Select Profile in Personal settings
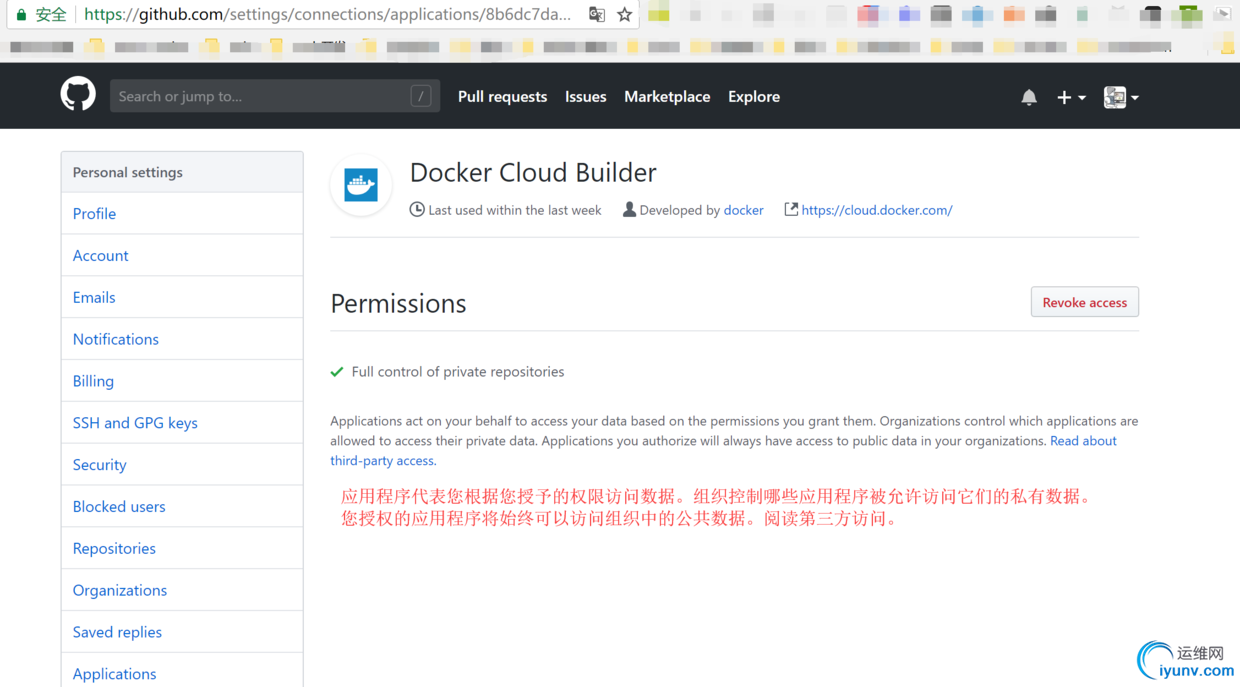Screen dimensions: 1240x687 point(182,213)
